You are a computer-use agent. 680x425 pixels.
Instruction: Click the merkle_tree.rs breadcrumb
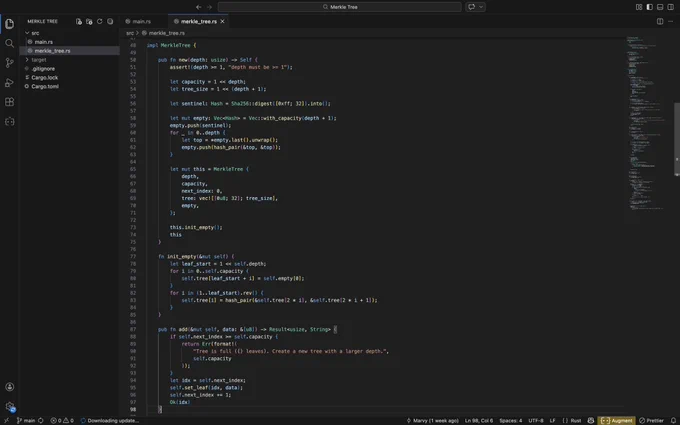(167, 33)
